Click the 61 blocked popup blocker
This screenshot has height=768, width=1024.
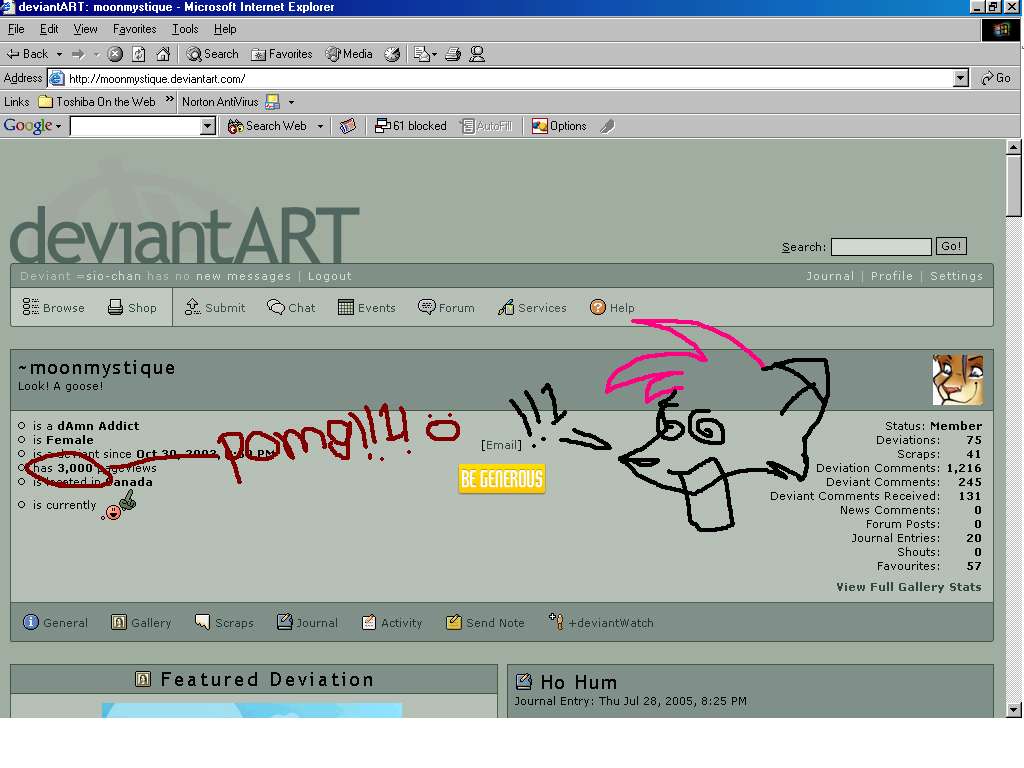tap(411, 126)
